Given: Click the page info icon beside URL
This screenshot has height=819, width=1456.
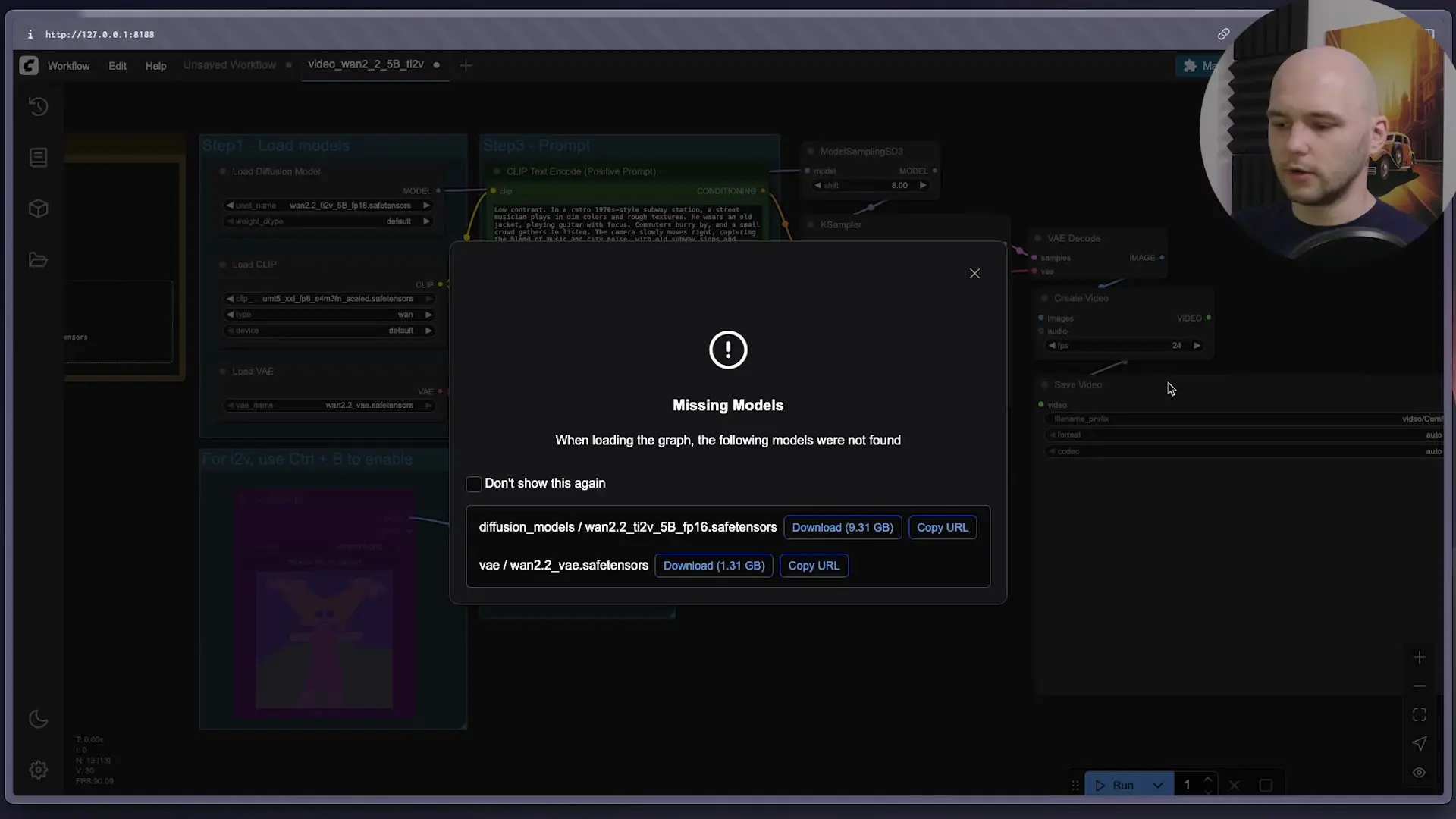Looking at the screenshot, I should point(30,34).
